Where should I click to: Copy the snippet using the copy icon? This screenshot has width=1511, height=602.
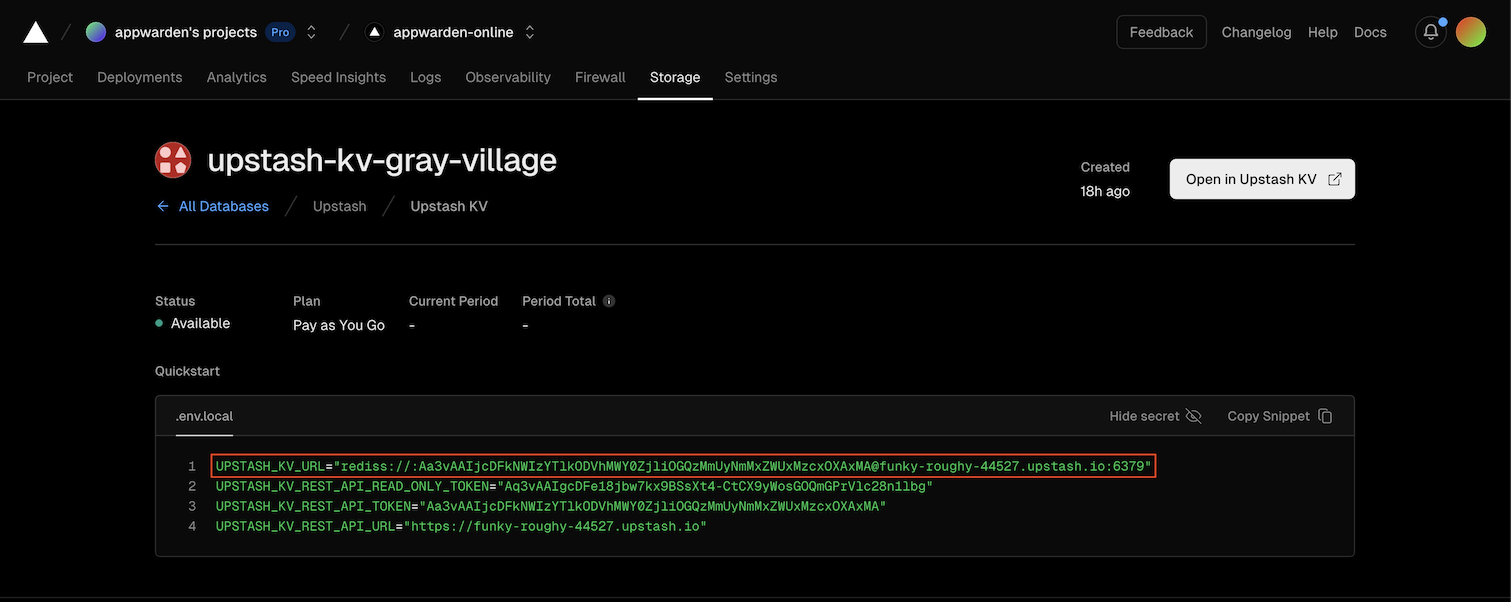pyautogui.click(x=1324, y=414)
